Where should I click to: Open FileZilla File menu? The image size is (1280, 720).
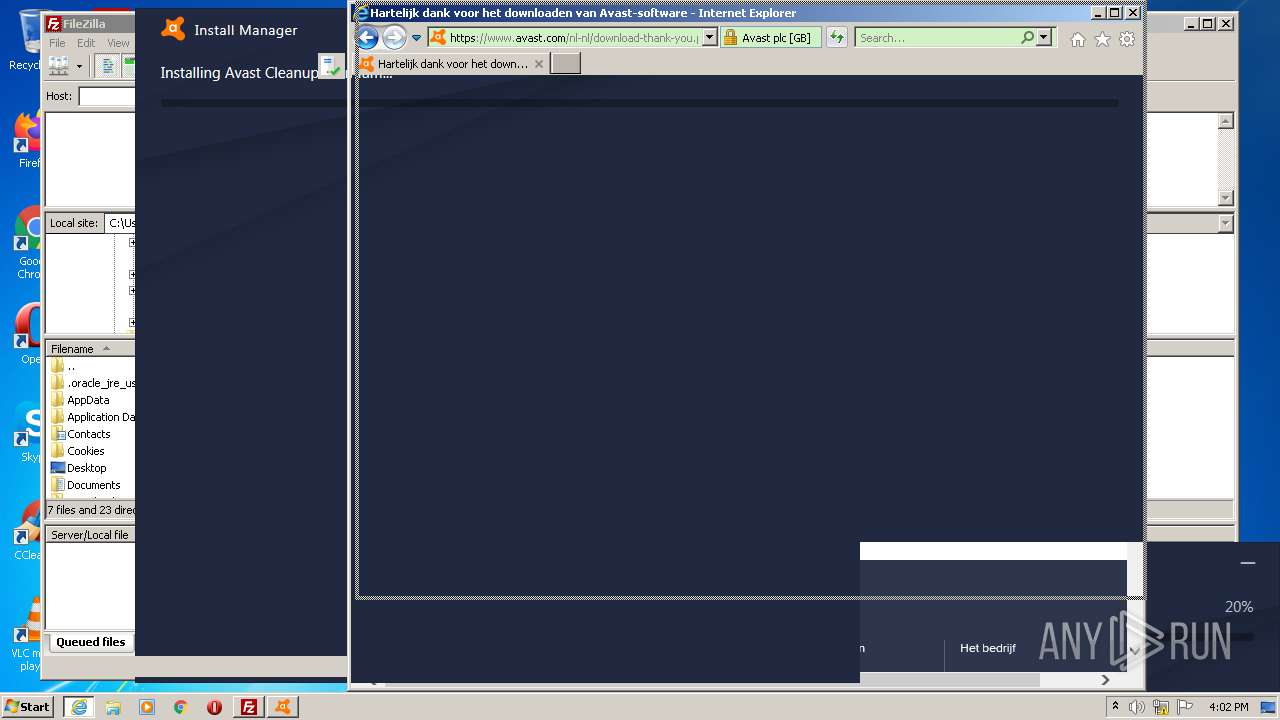(58, 43)
